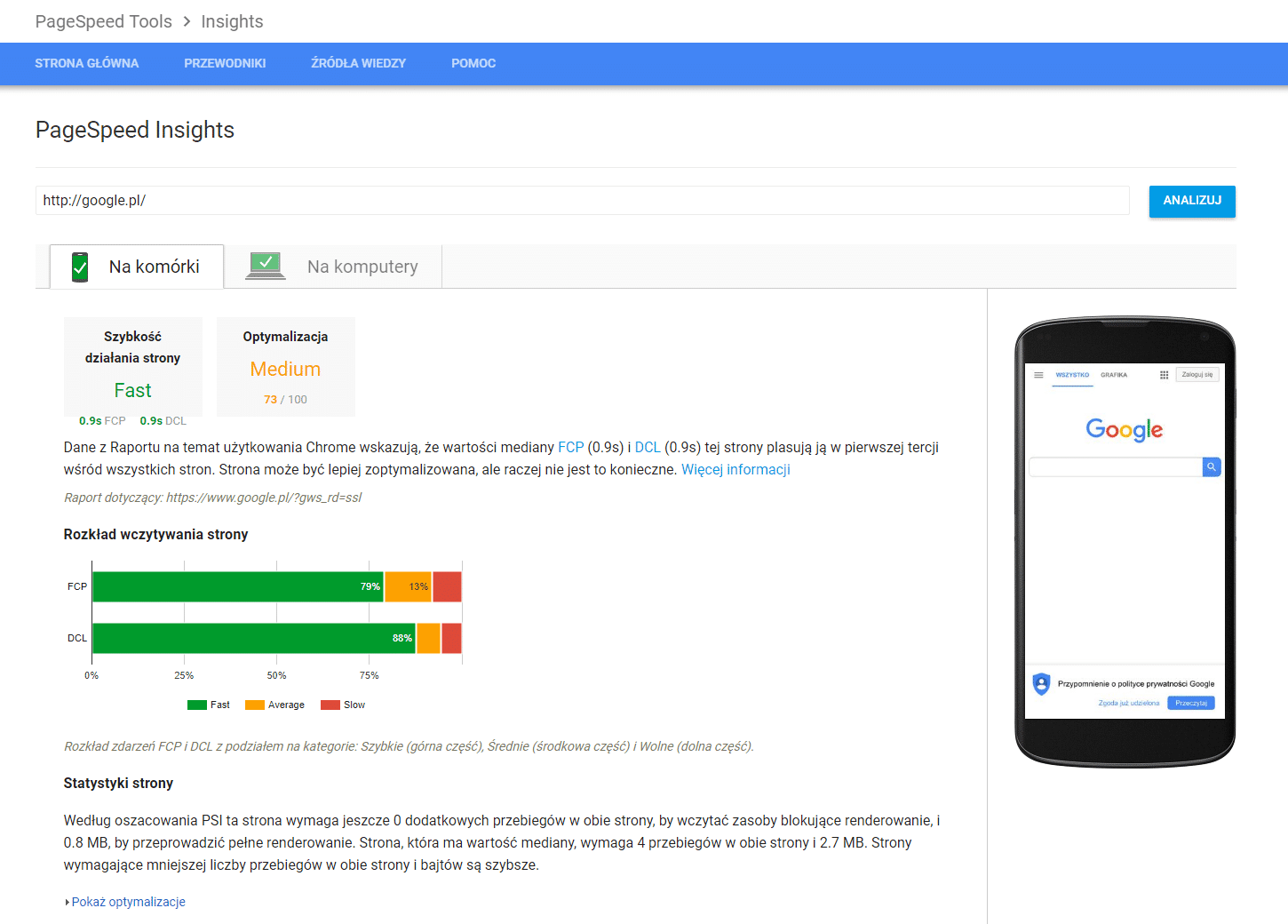The height and width of the screenshot is (924, 1288).
Task: Click the Zaloguj się button in phone preview
Action: (1197, 375)
